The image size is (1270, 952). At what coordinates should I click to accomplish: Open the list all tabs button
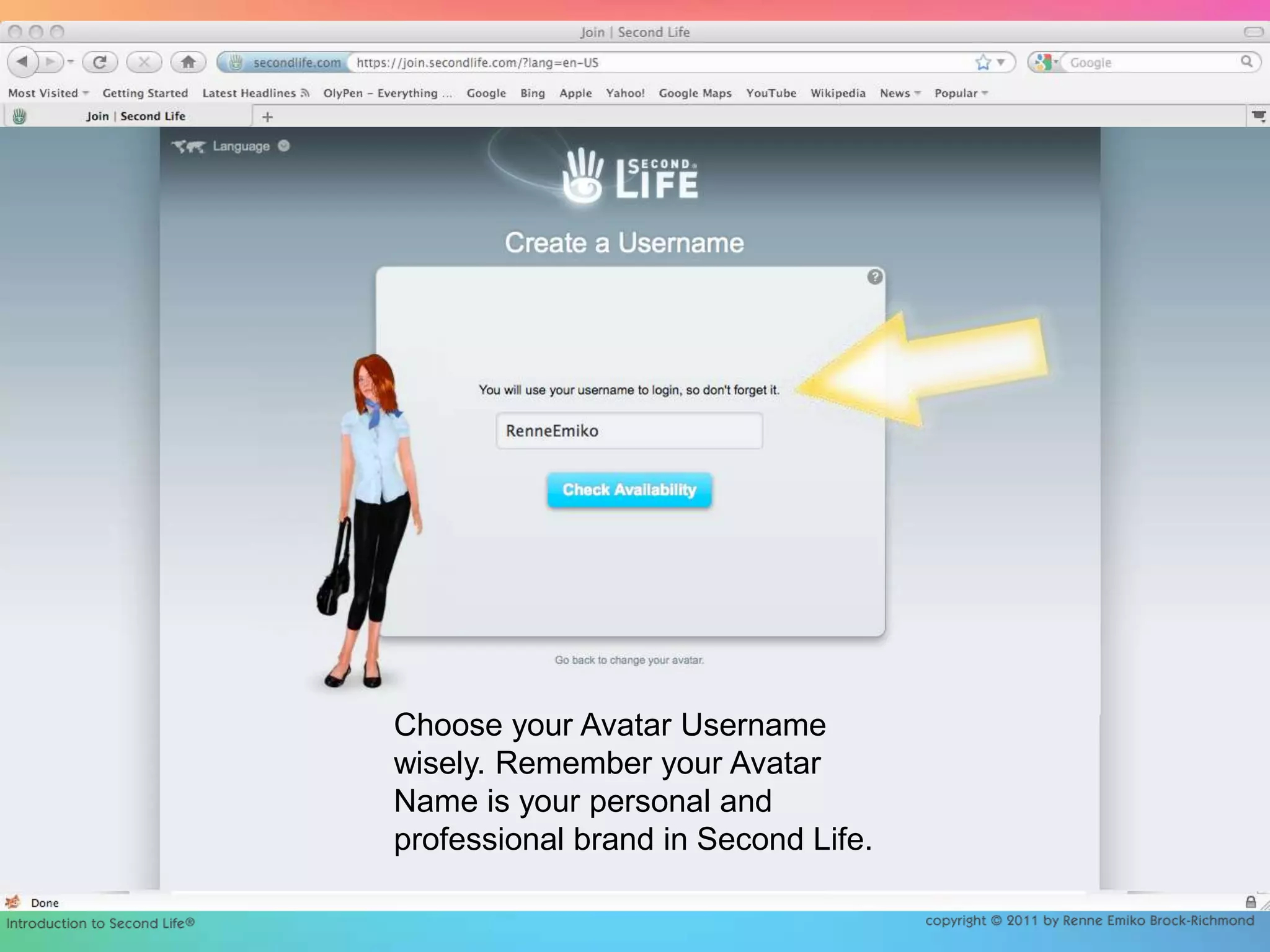coord(1258,116)
